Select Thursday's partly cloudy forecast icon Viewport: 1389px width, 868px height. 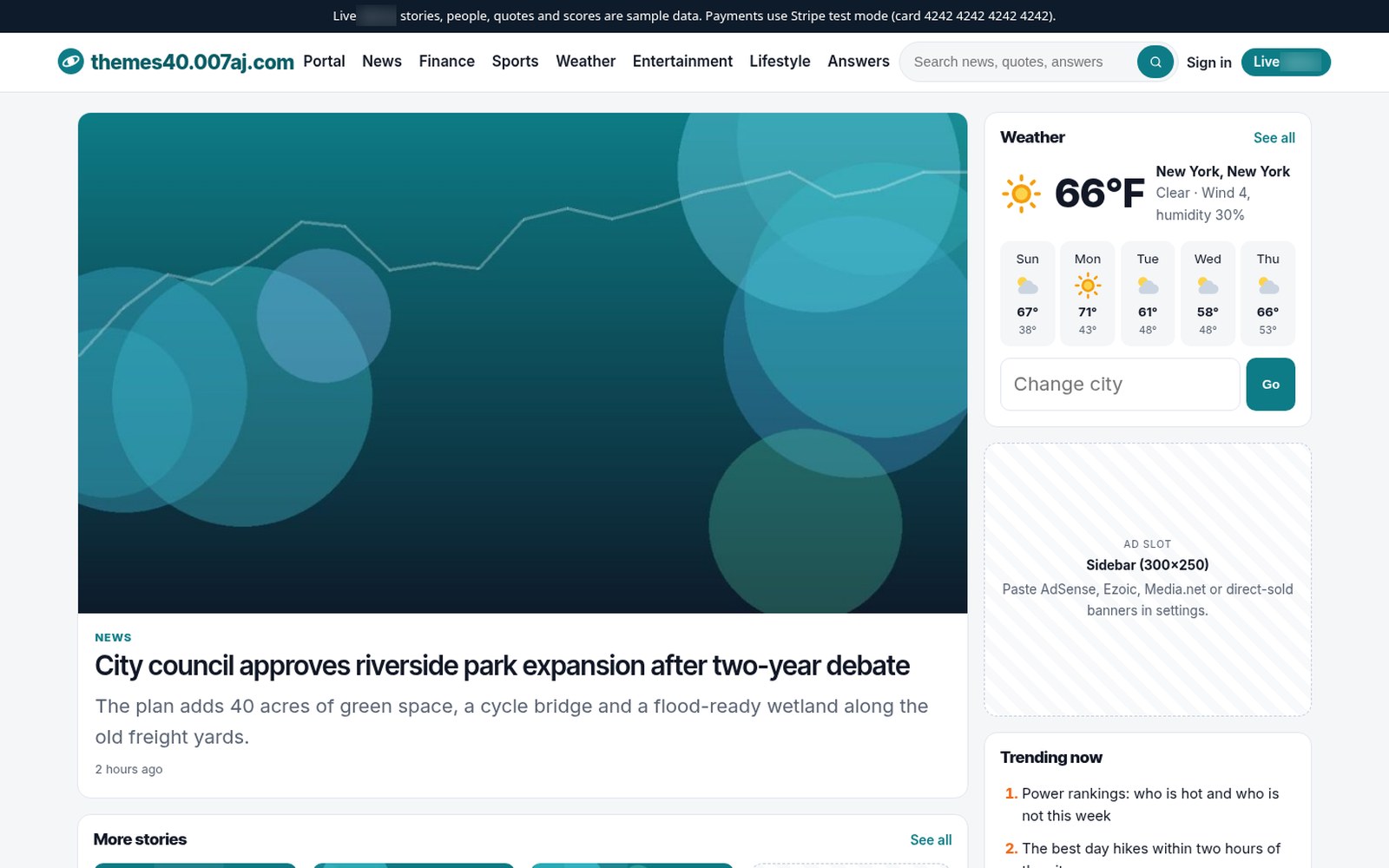coord(1268,286)
